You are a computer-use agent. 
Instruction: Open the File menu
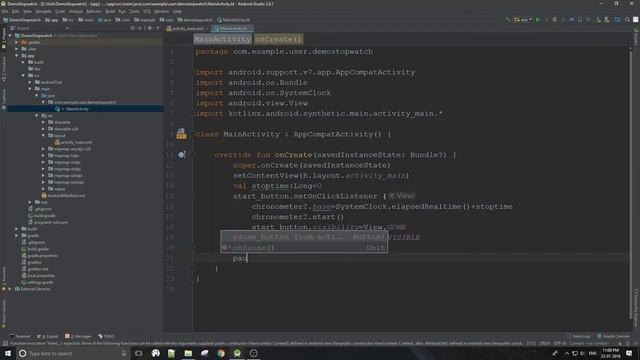pos(5,11)
